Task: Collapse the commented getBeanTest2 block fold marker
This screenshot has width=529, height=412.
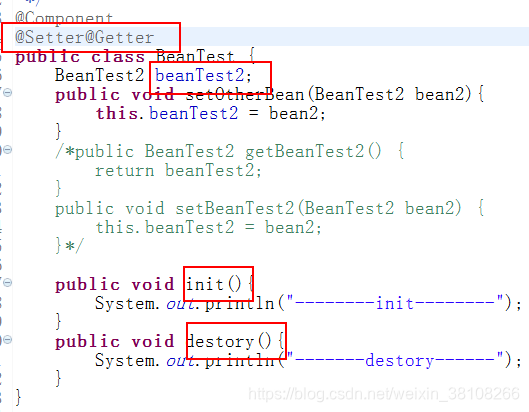Action: (7, 149)
